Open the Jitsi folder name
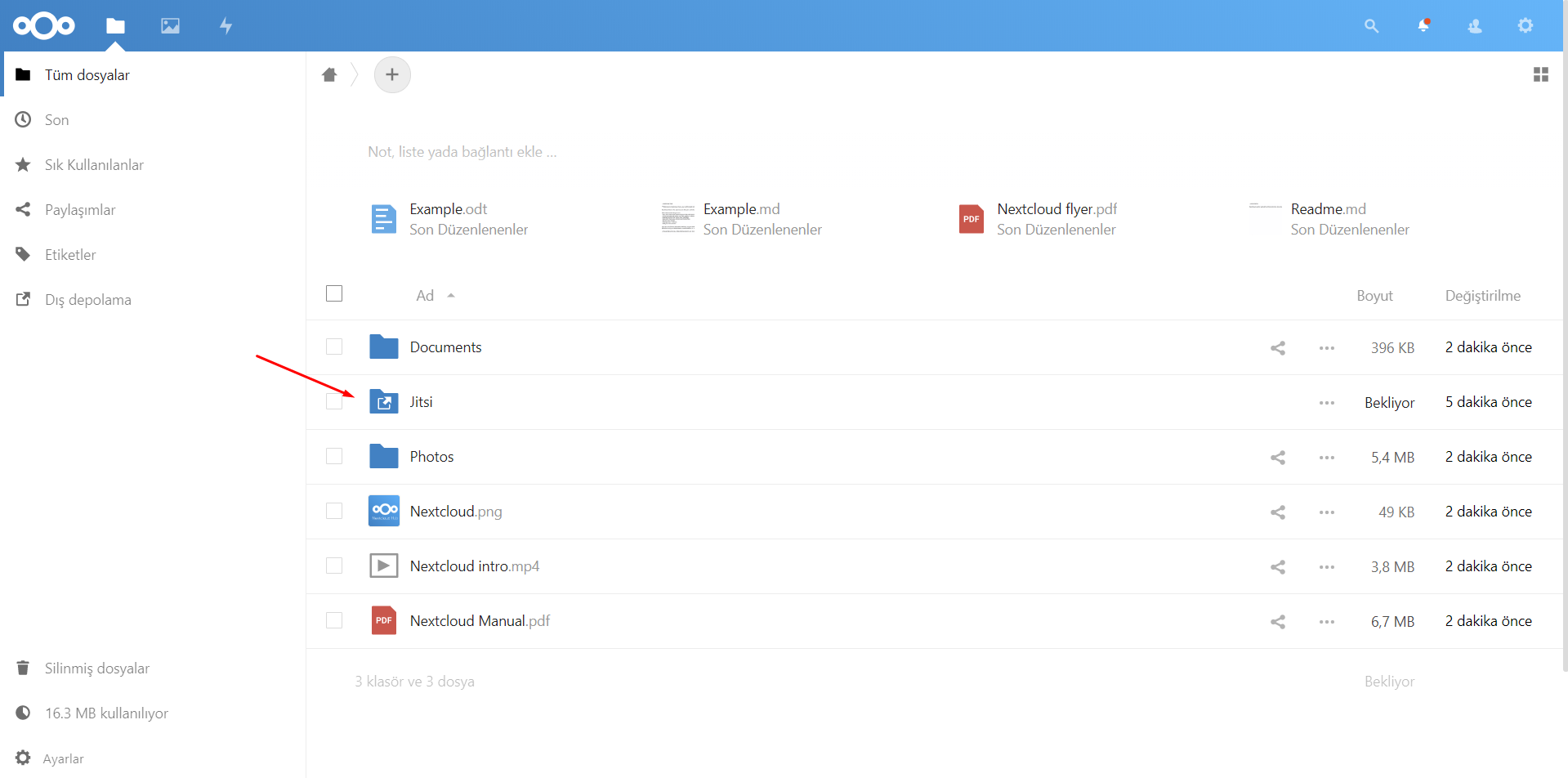The height and width of the screenshot is (778, 1568). [x=421, y=402]
